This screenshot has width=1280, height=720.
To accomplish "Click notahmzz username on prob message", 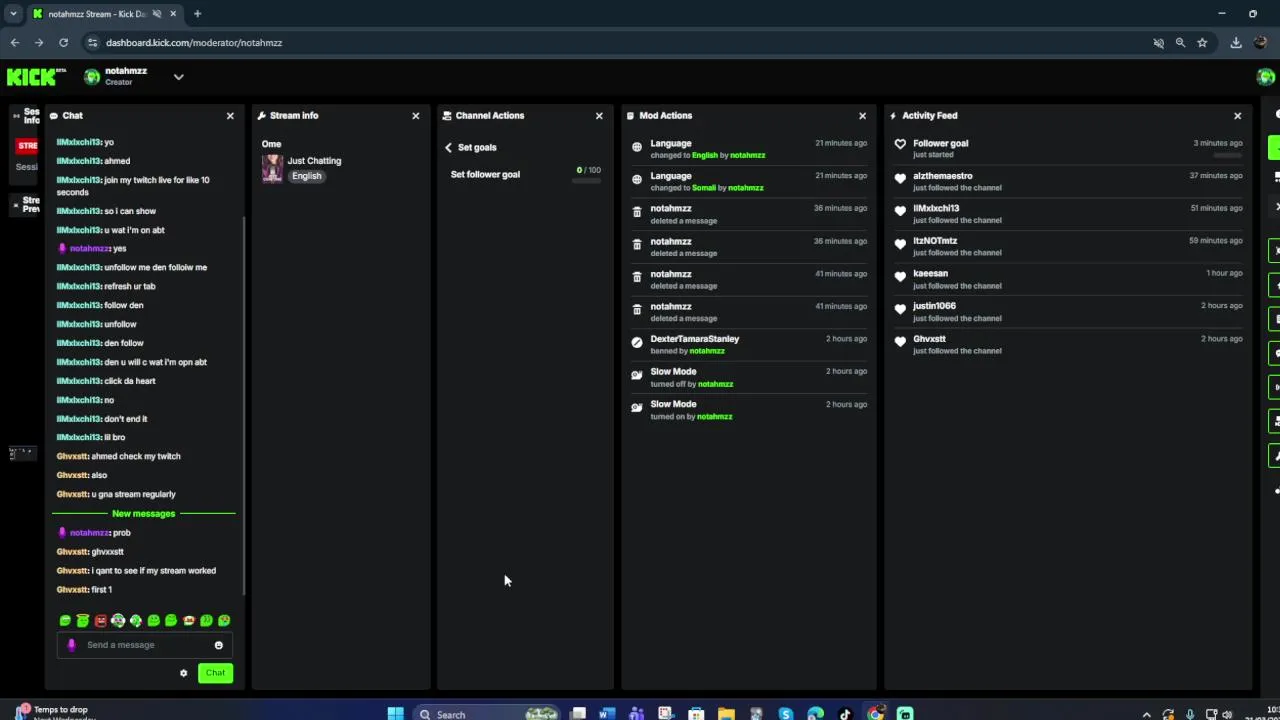I will (89, 533).
